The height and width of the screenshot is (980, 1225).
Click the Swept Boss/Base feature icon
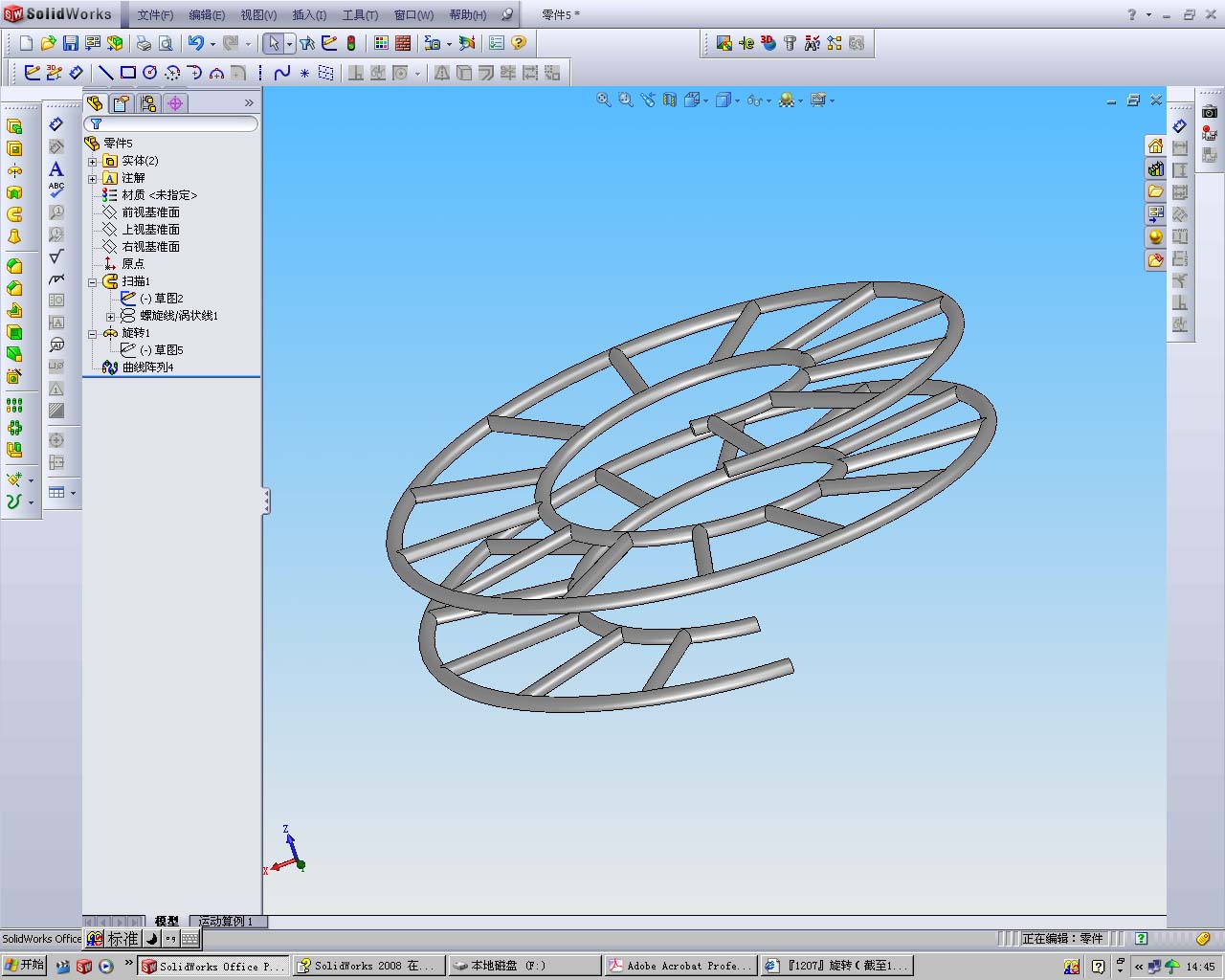14,214
